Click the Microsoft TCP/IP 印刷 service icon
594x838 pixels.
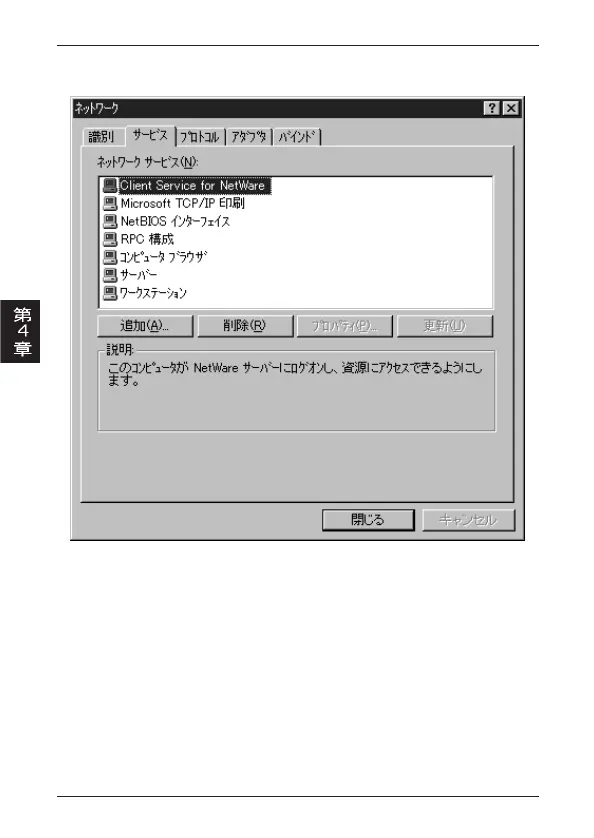[x=110, y=204]
